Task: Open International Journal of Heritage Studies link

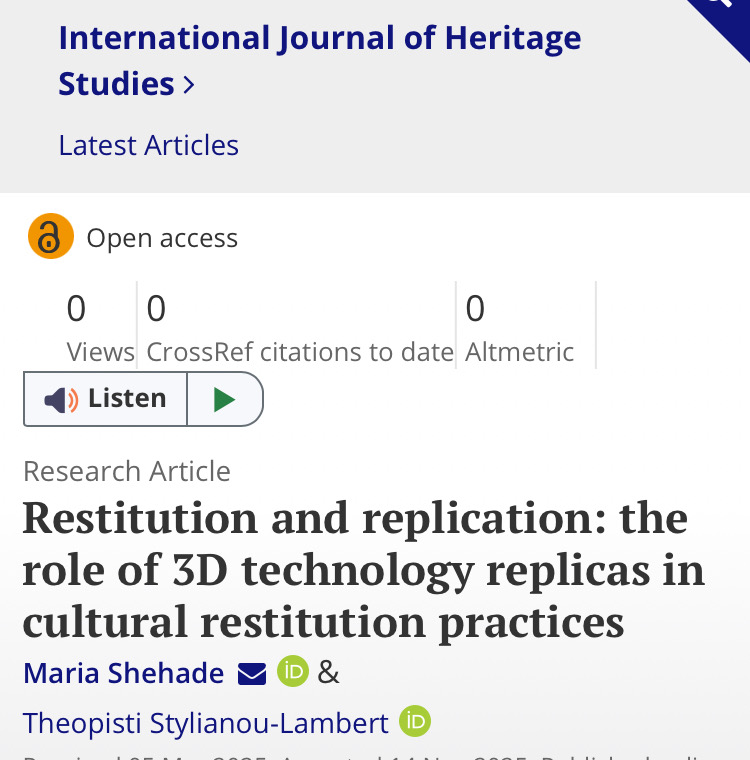Action: click(319, 61)
